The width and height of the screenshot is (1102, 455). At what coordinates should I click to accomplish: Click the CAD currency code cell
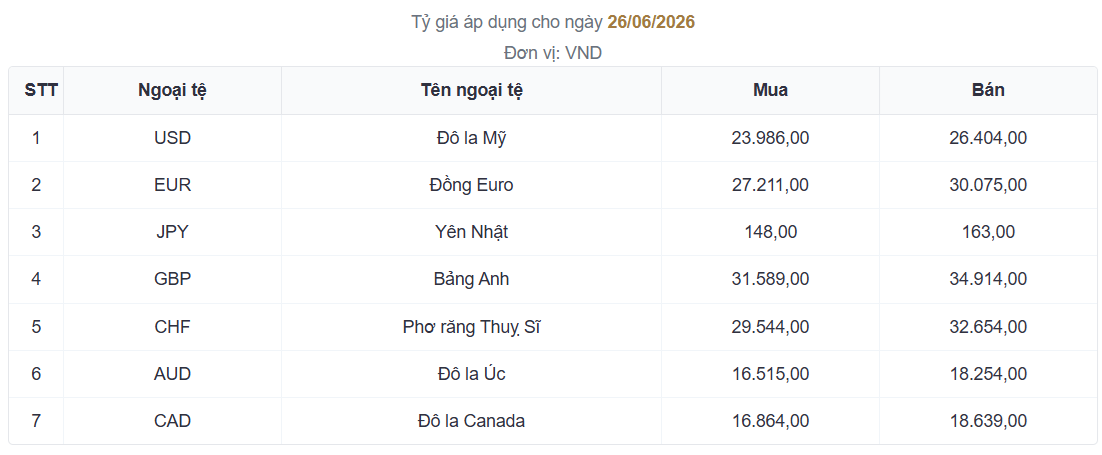(172, 421)
